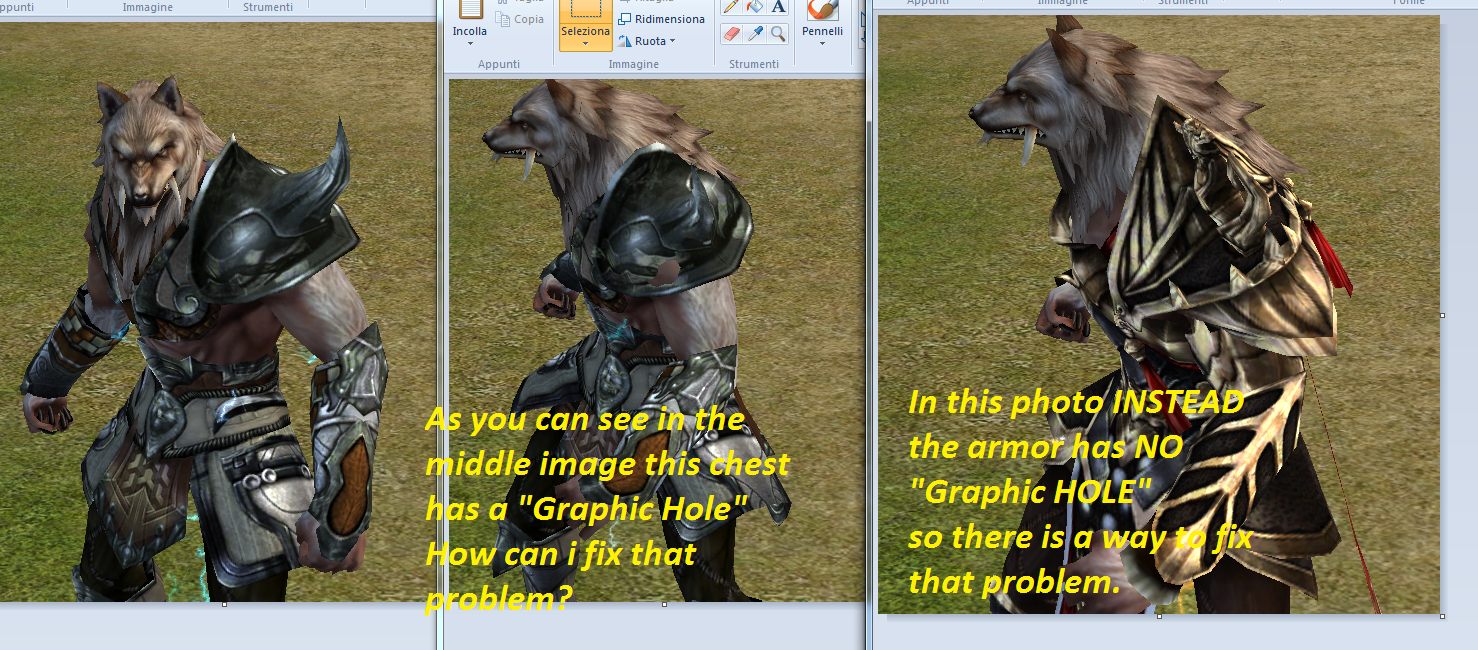
Task: Open the Incolla dropdown arrow
Action: 470,43
